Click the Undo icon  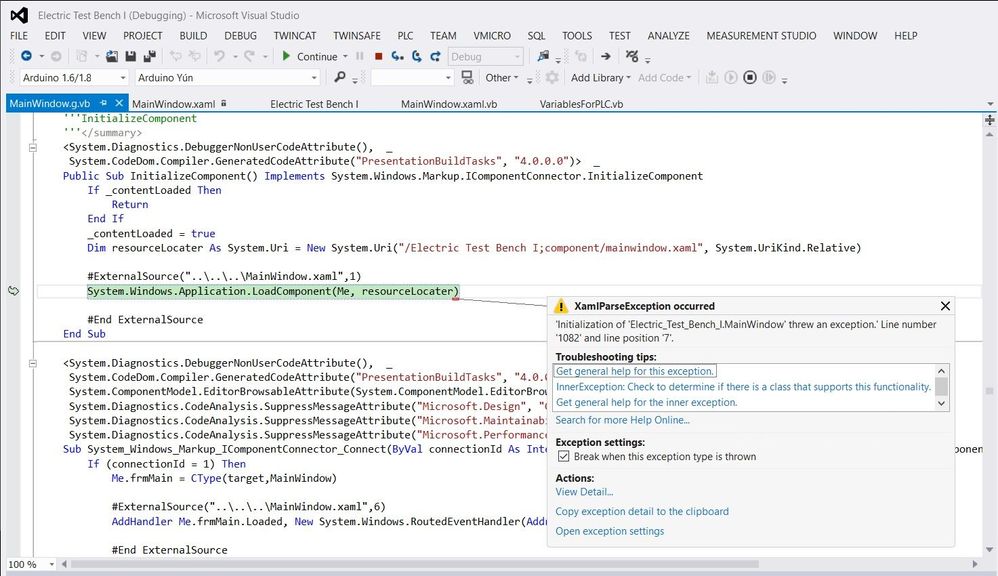(x=219, y=56)
